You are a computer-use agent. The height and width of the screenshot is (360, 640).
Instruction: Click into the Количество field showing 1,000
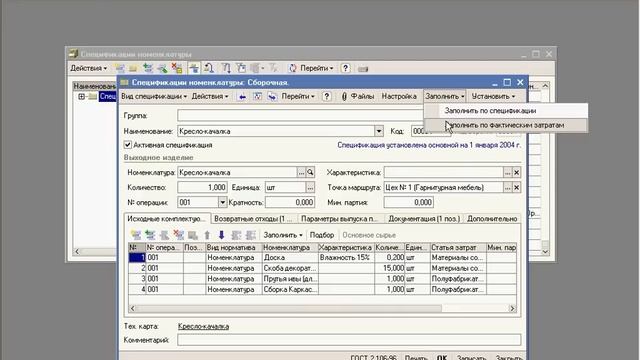click(x=202, y=187)
